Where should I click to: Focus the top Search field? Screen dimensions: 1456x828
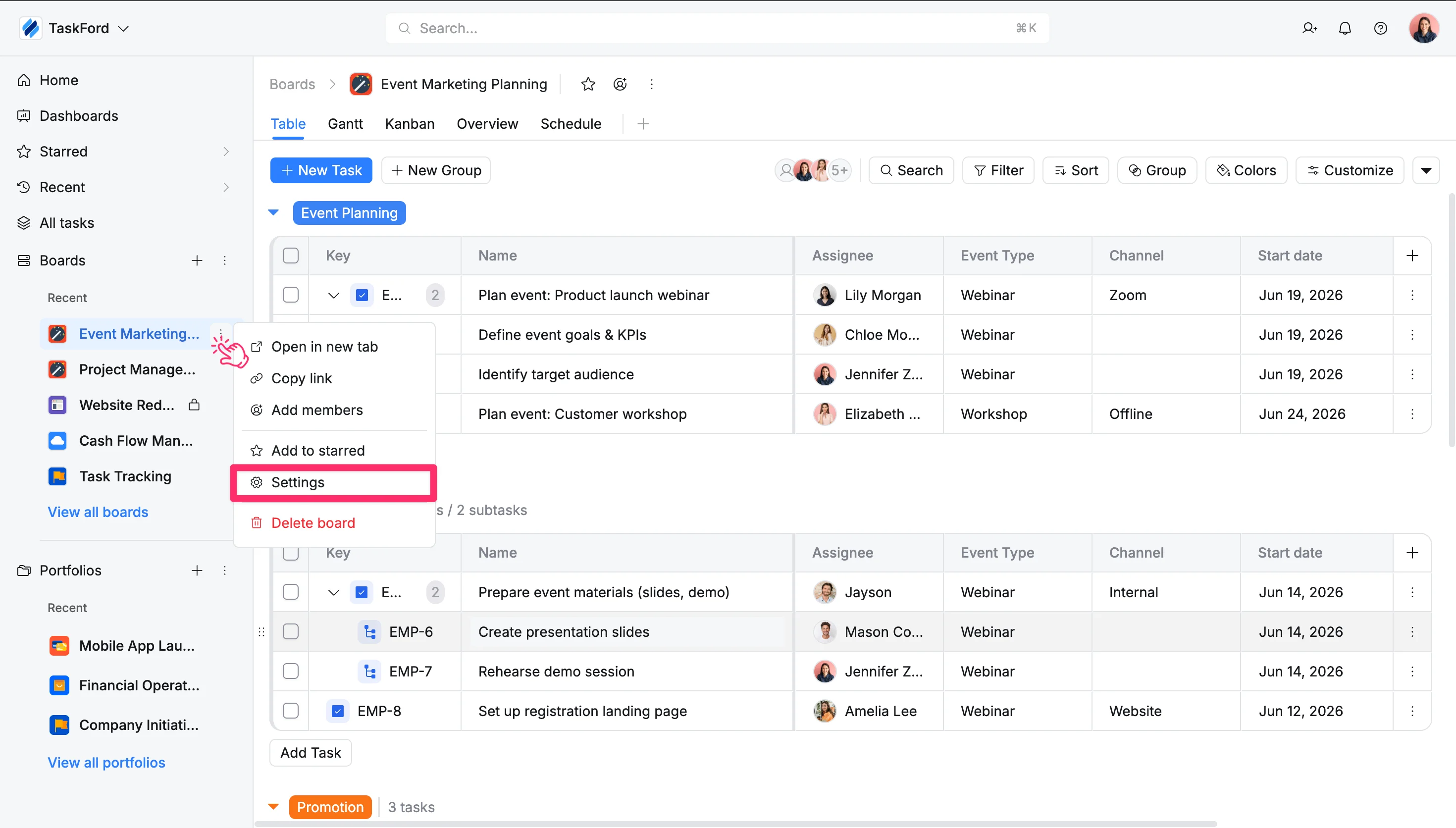coord(718,28)
